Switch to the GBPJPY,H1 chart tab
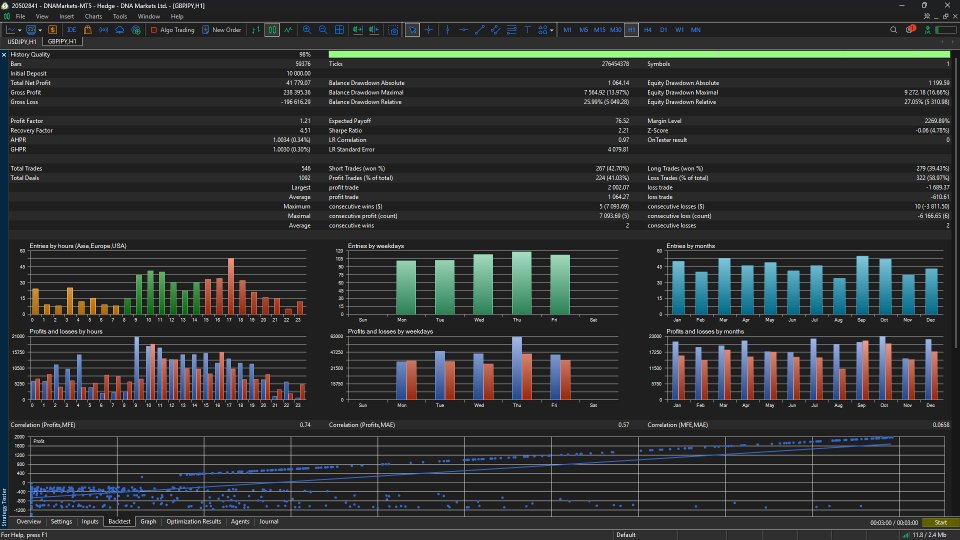Viewport: 960px width, 540px height. click(62, 42)
